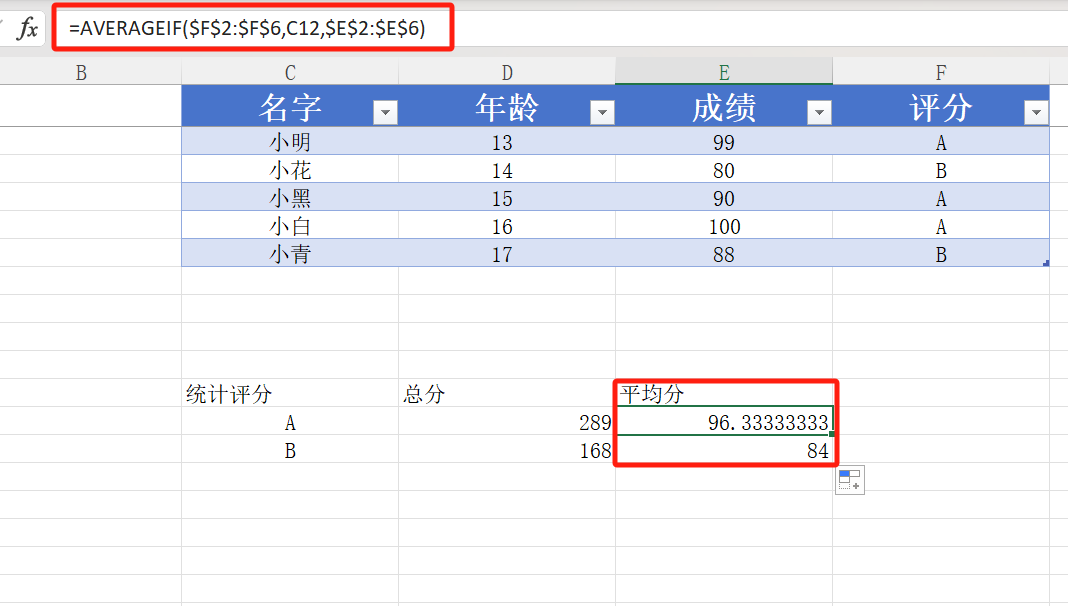This screenshot has width=1068, height=606.
Task: Open the 名字 column filter dropdown
Action: point(385,113)
